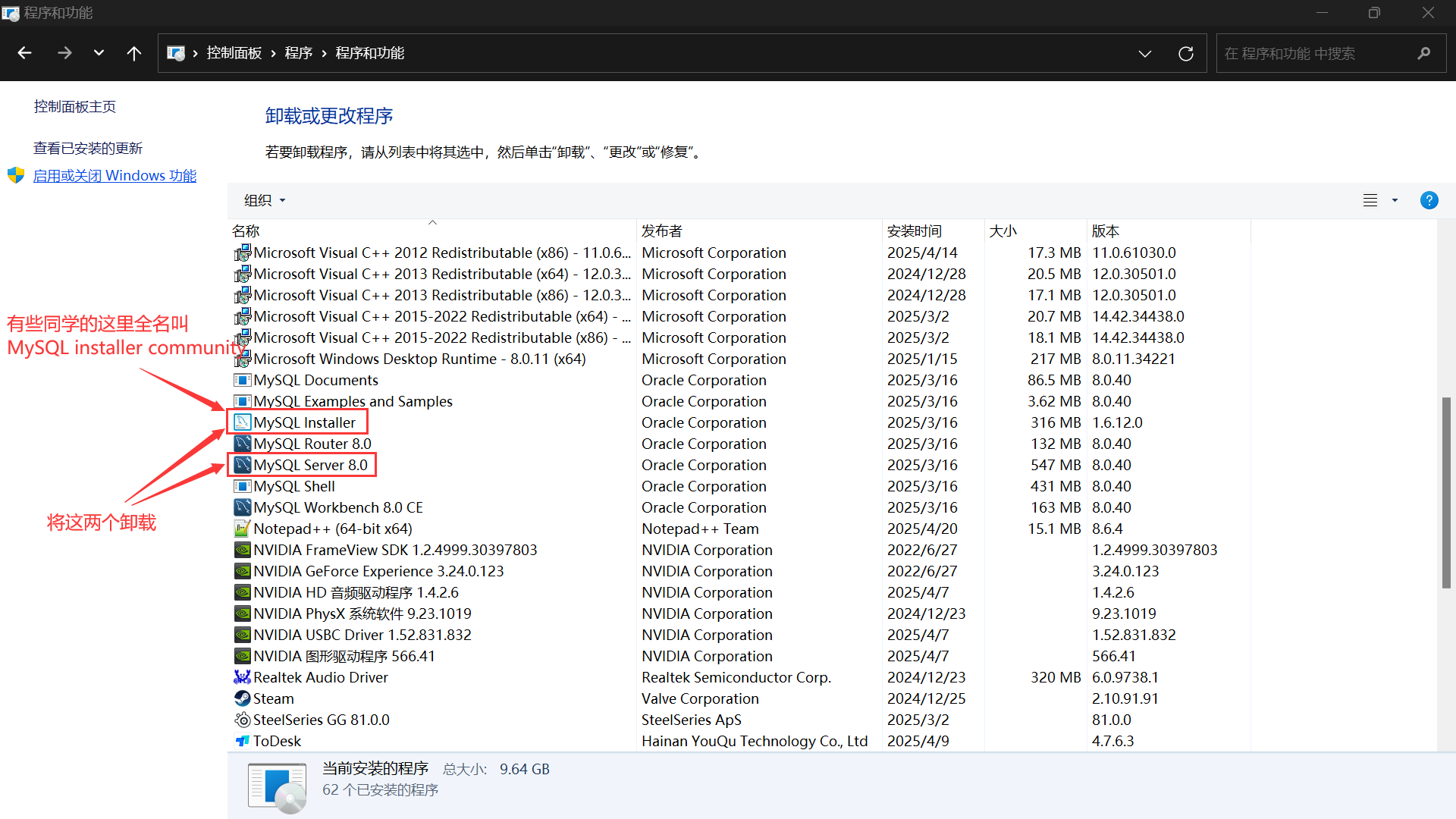Screen dimensions: 1456x819
Task: Click the MySQL Workbench 8.0 CE icon
Action: coord(243,507)
